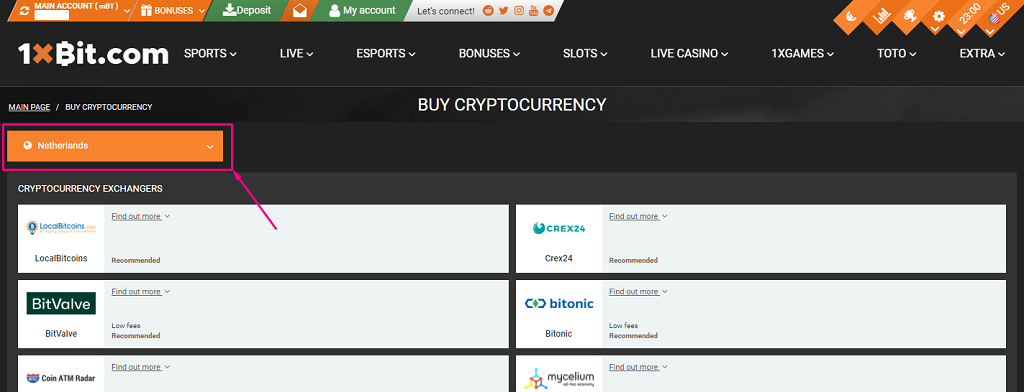Click the green Deposit button

pos(246,10)
